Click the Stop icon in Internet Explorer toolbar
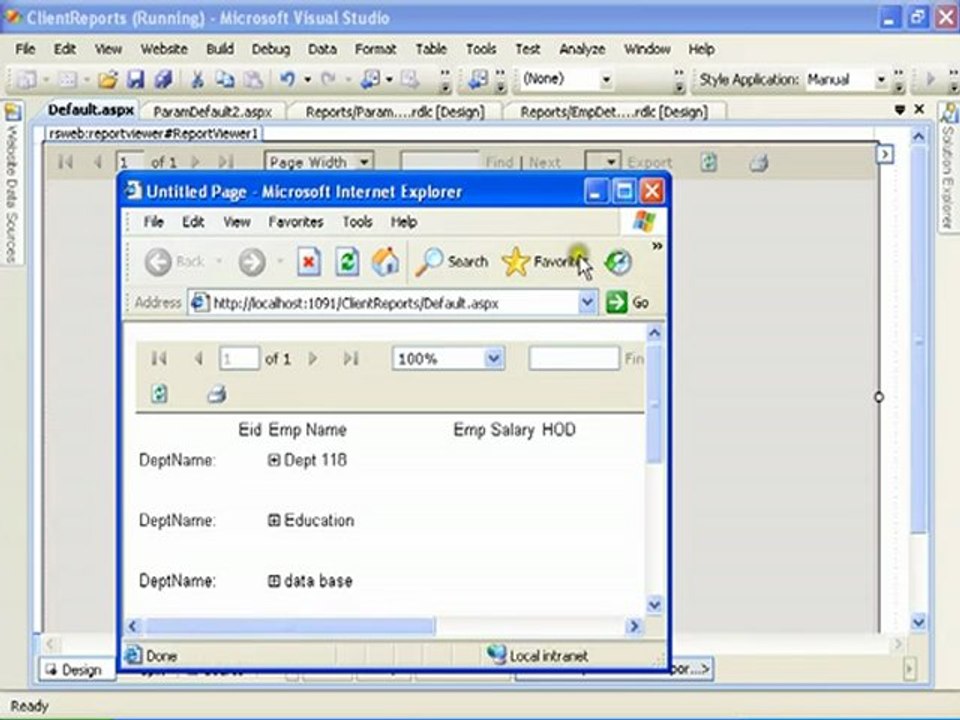 coord(309,262)
